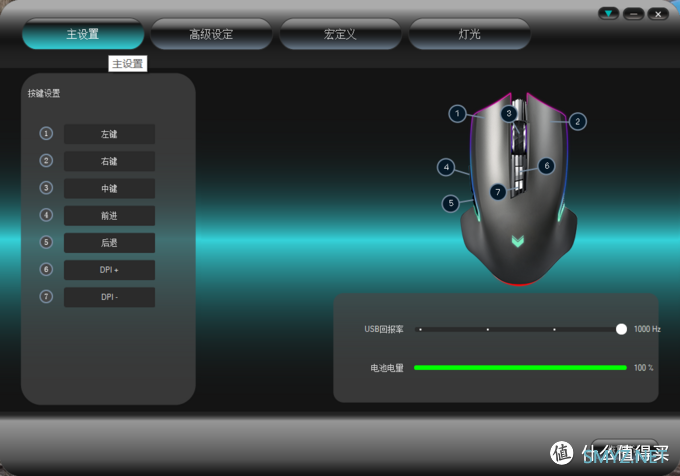Select marker 6 near the DPI buttons

pos(547,166)
